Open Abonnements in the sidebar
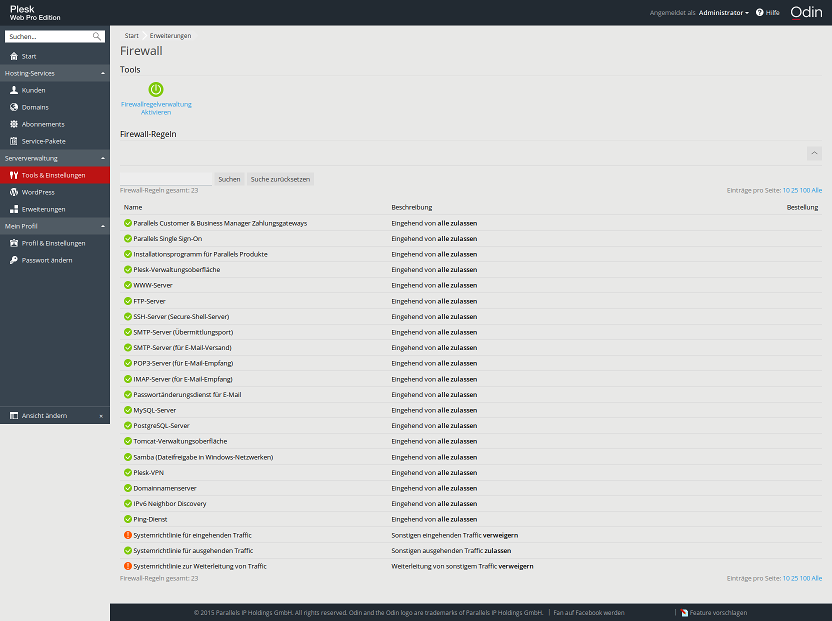The width and height of the screenshot is (832, 621). [55, 124]
